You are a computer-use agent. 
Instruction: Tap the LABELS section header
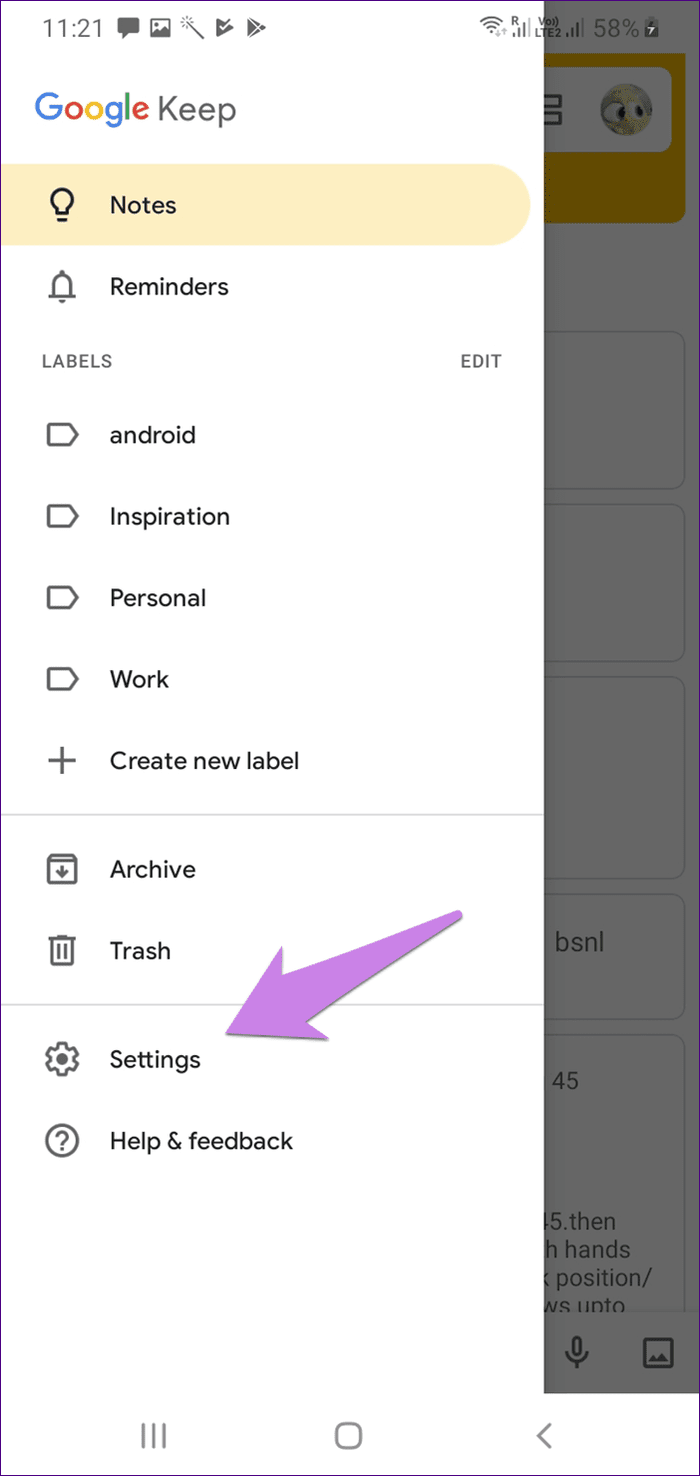tap(77, 362)
